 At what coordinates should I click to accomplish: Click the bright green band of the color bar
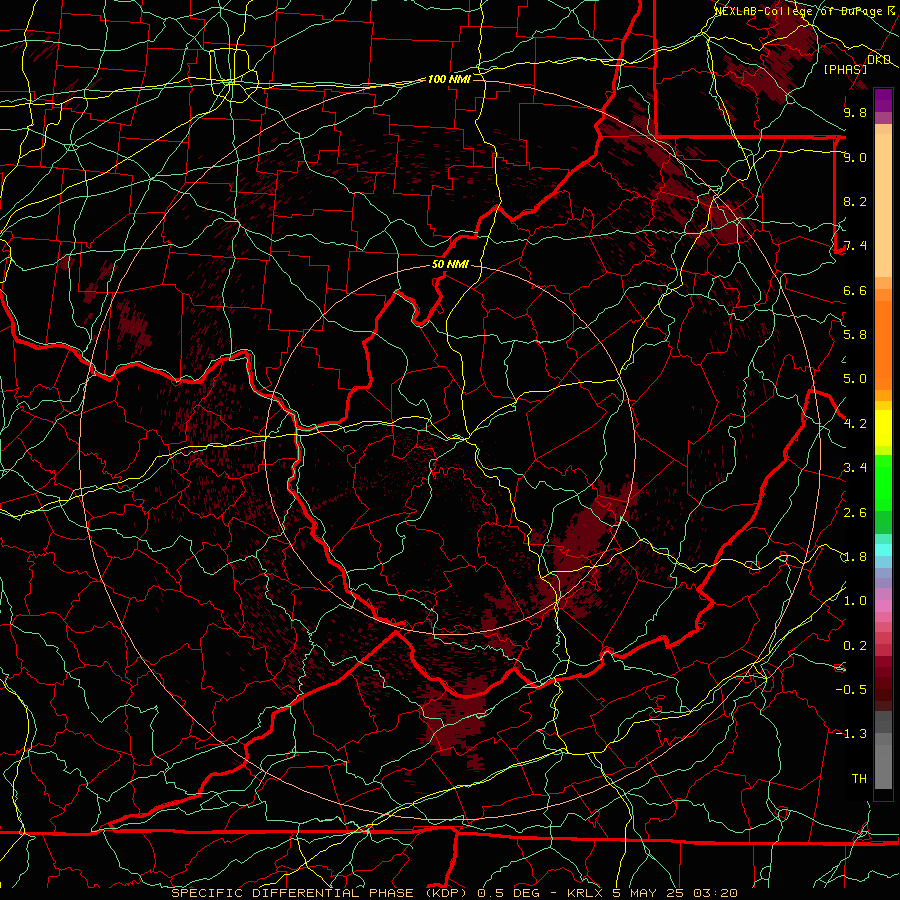click(883, 482)
